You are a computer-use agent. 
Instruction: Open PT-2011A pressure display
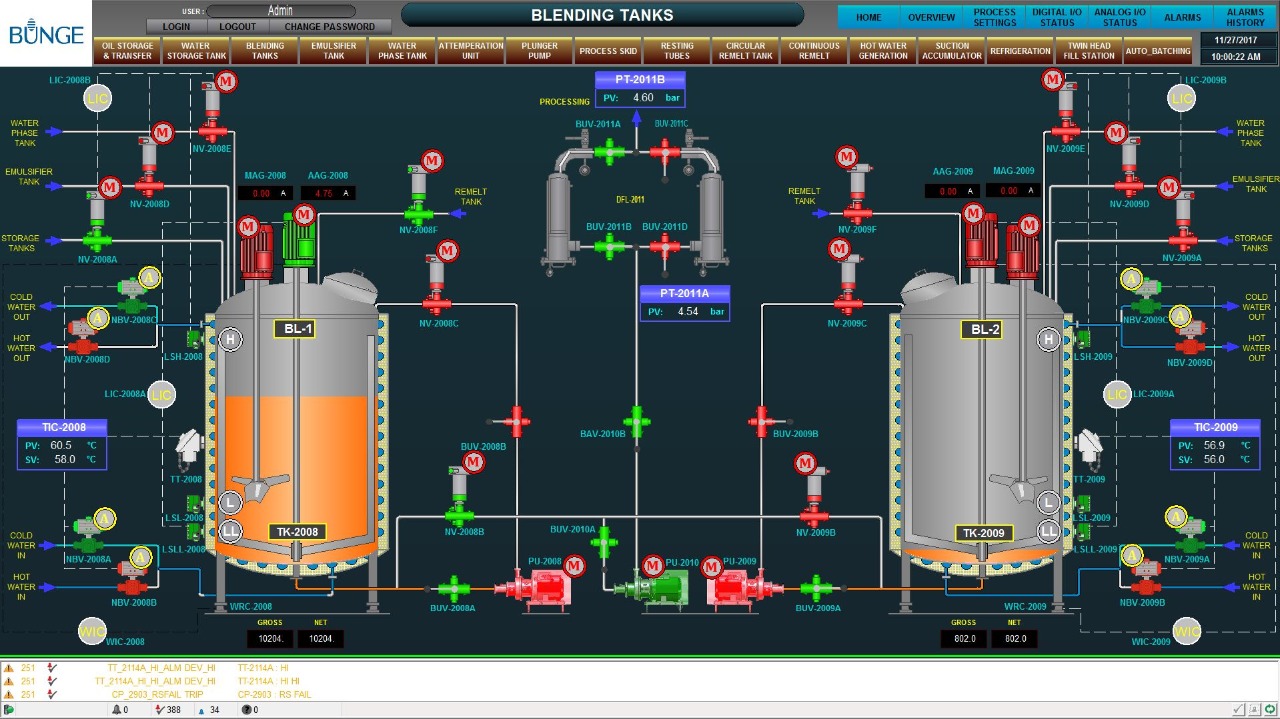pyautogui.click(x=684, y=303)
